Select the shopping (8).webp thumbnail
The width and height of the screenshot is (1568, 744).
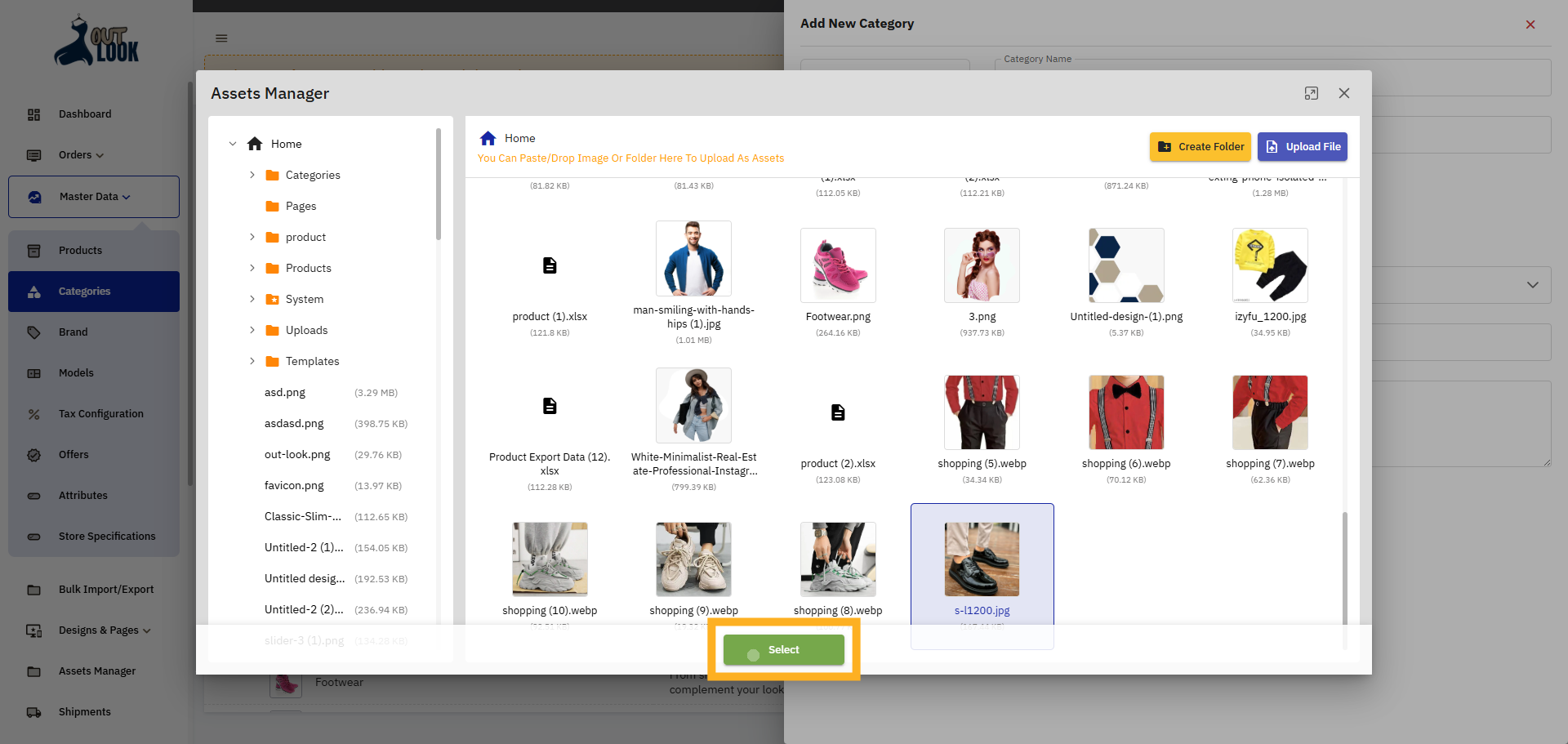point(838,559)
